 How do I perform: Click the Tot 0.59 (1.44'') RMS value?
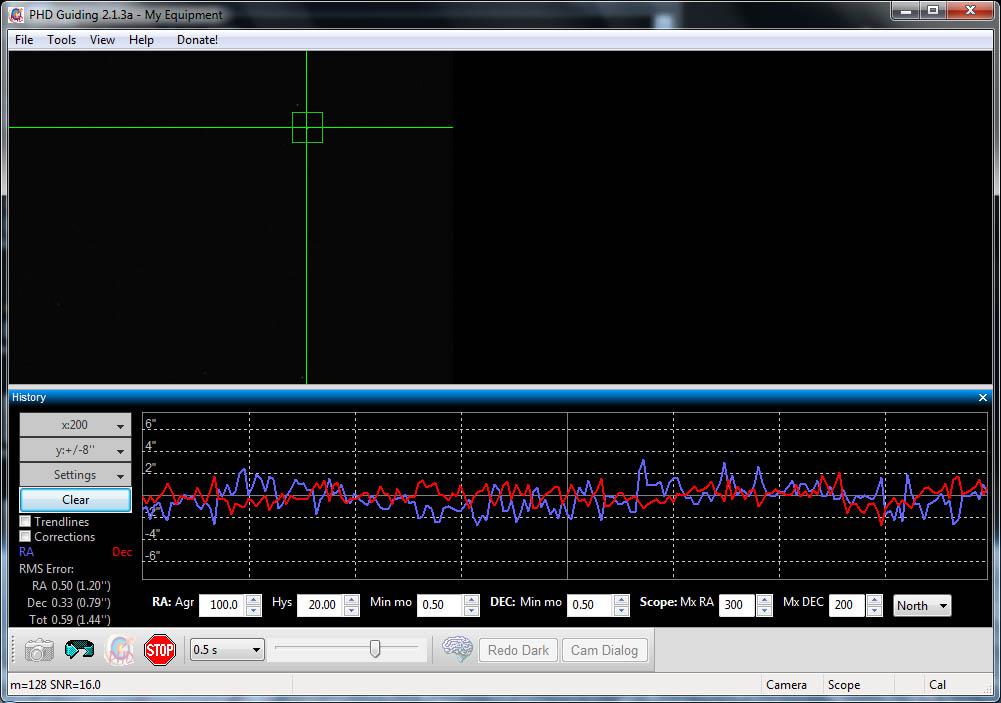click(x=70, y=619)
